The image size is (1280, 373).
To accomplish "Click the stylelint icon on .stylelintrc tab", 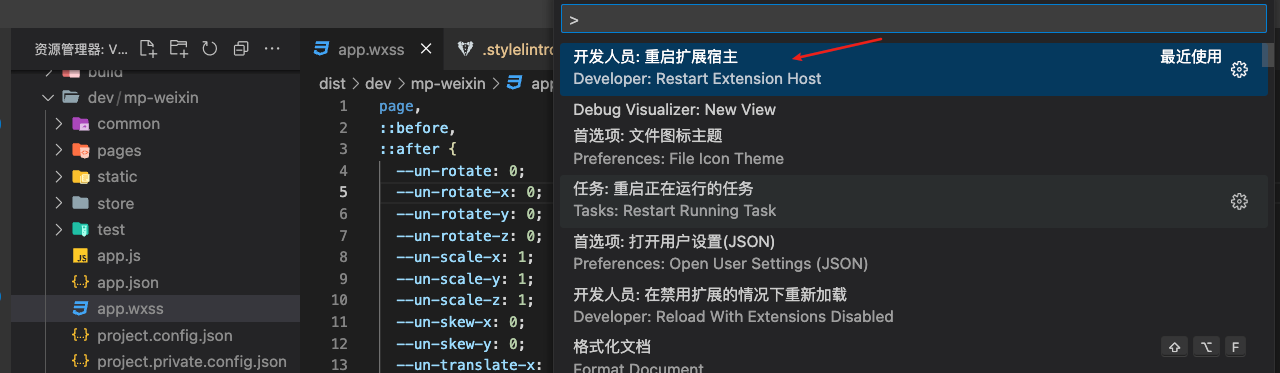I will (466, 48).
